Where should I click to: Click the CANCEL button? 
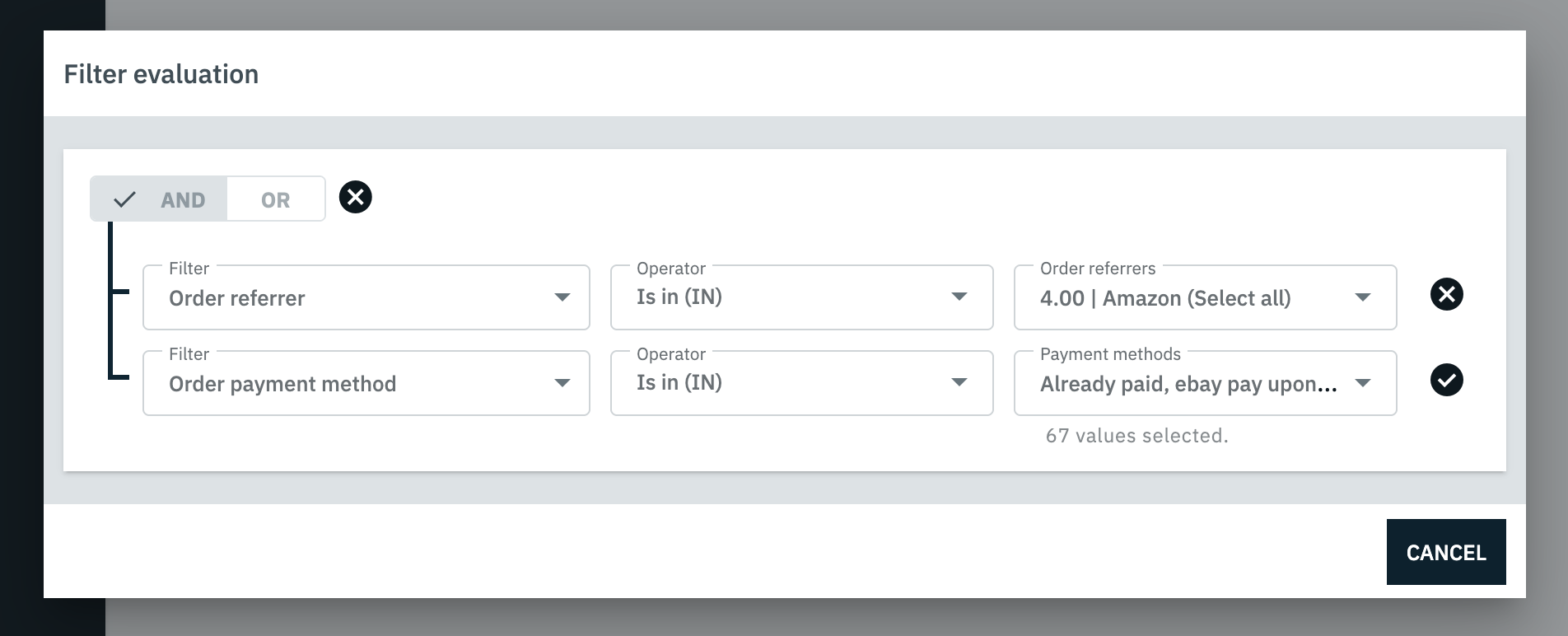[1446, 552]
